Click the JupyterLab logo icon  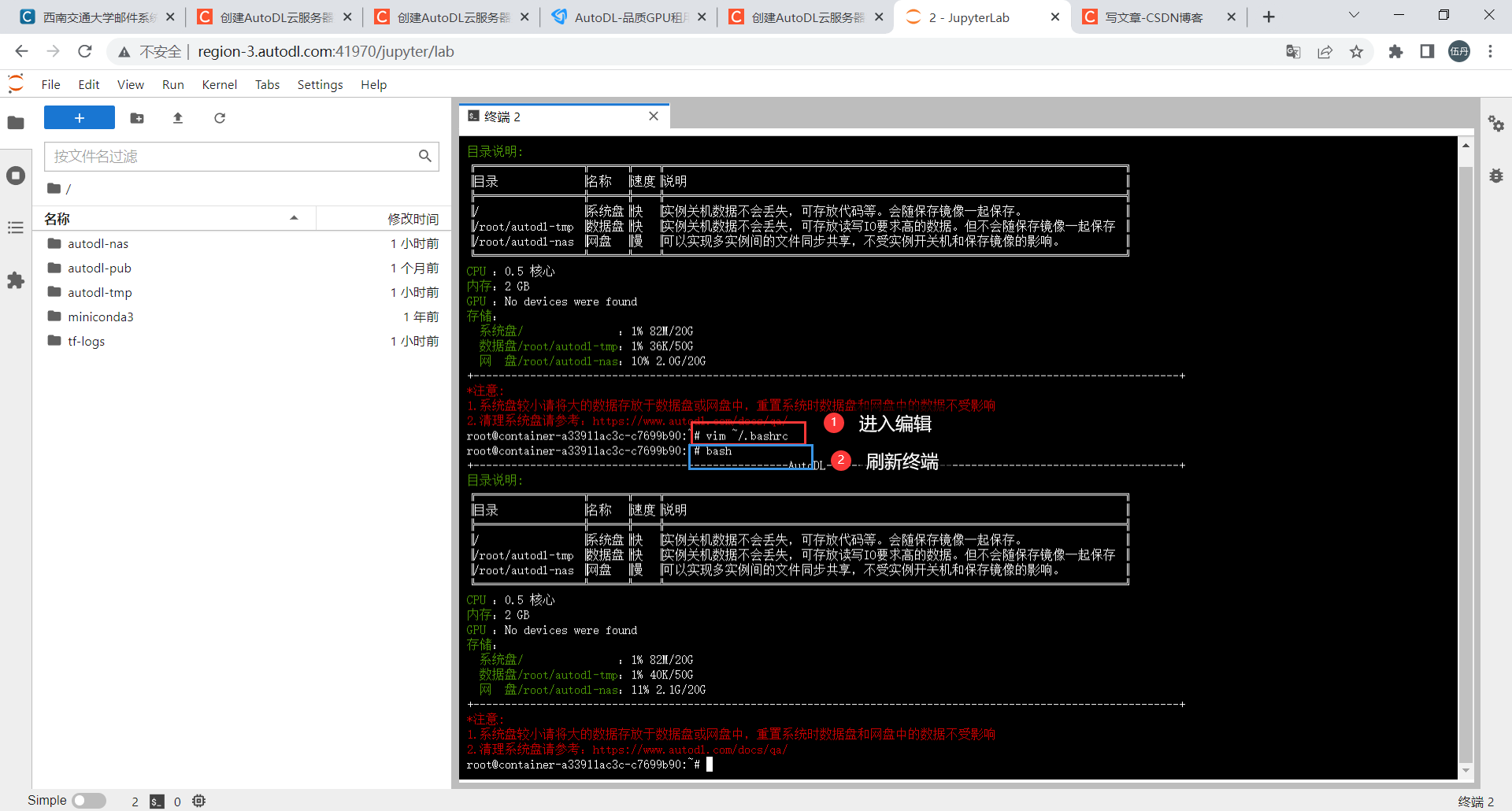(16, 83)
